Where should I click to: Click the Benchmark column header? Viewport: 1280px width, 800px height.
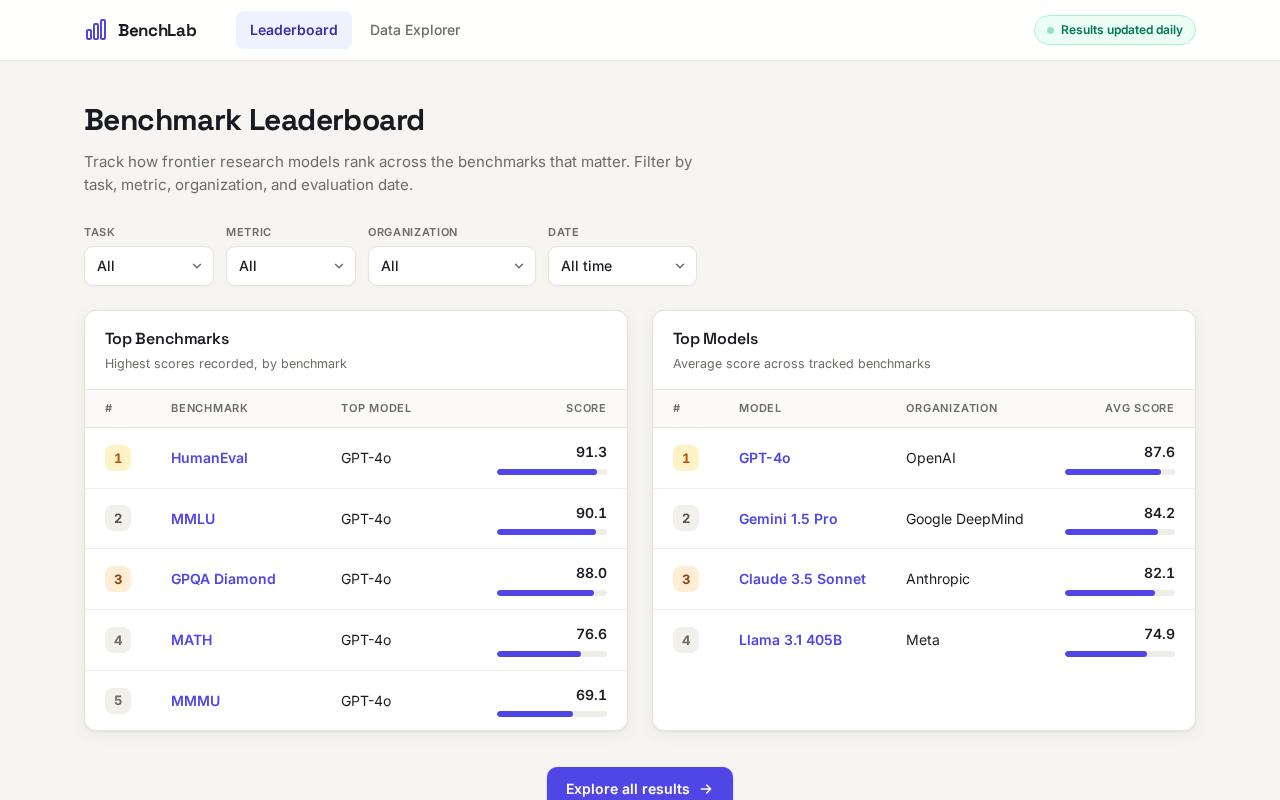pos(209,408)
